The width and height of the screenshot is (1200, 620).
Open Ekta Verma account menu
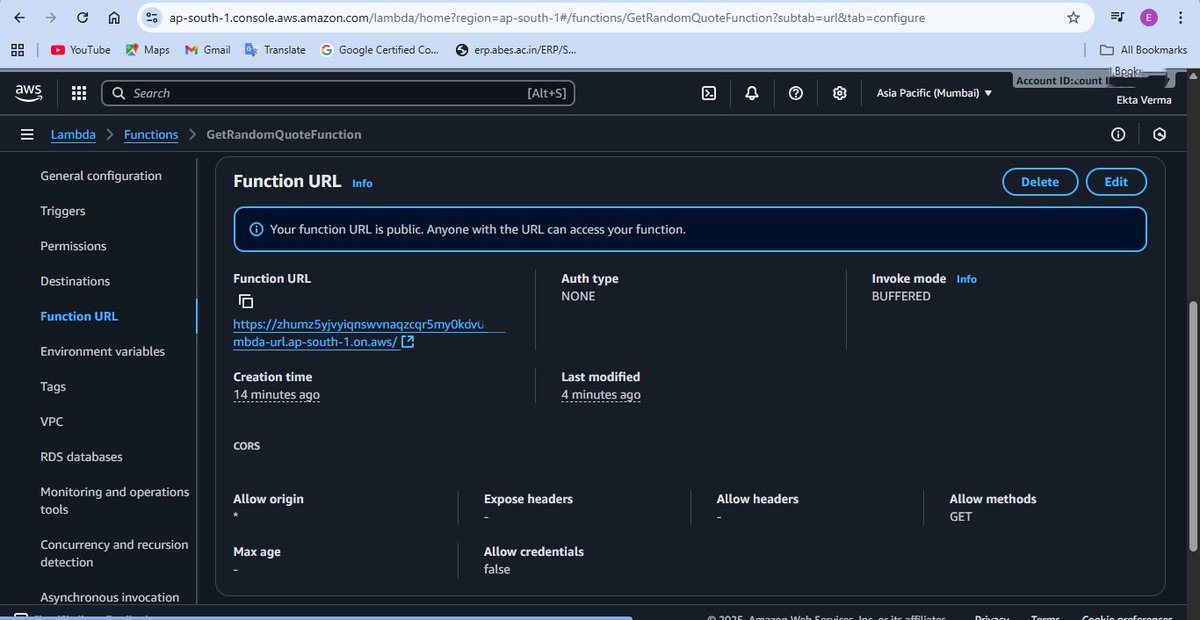coord(1145,99)
